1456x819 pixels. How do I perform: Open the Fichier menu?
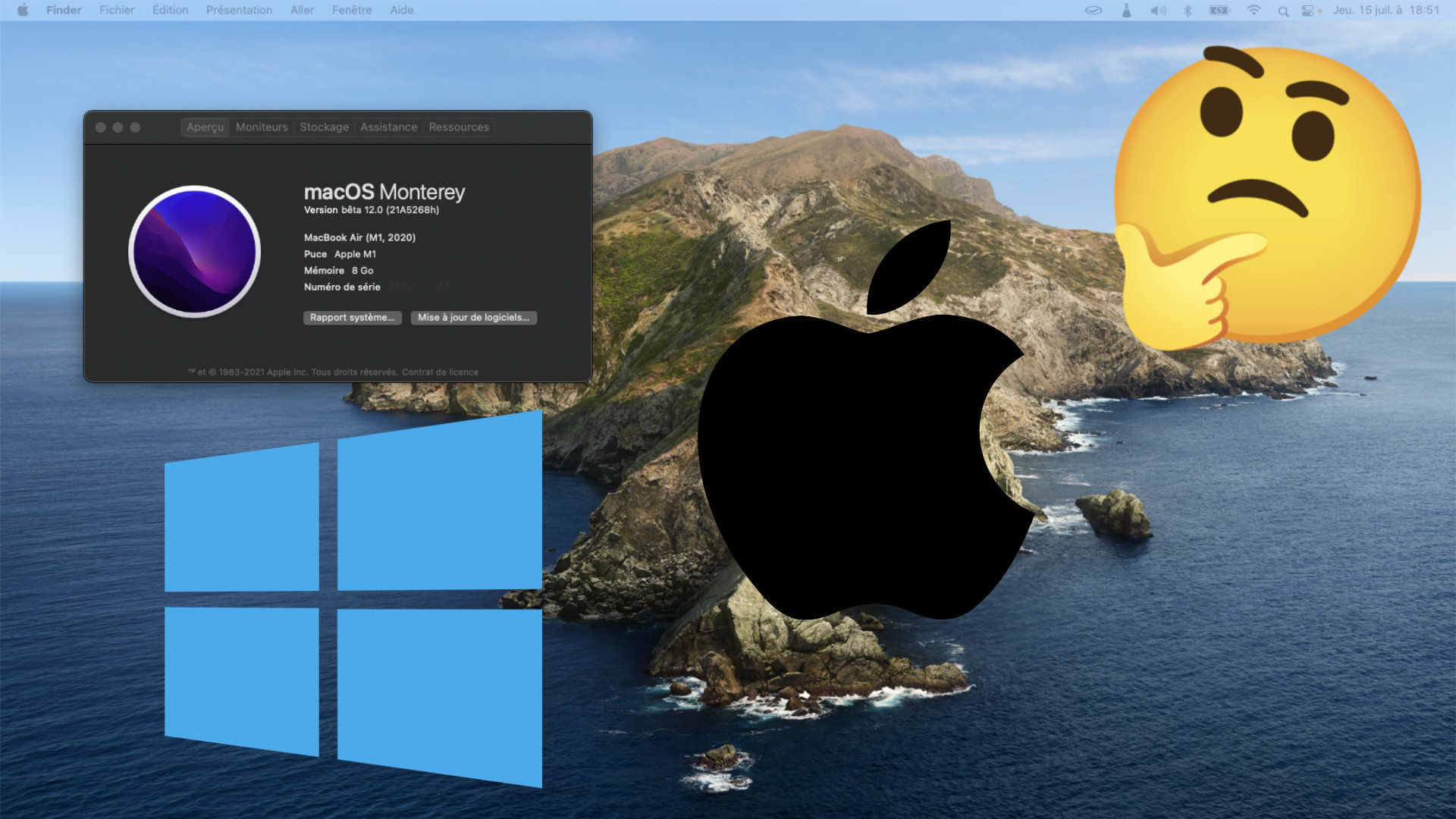tap(117, 10)
